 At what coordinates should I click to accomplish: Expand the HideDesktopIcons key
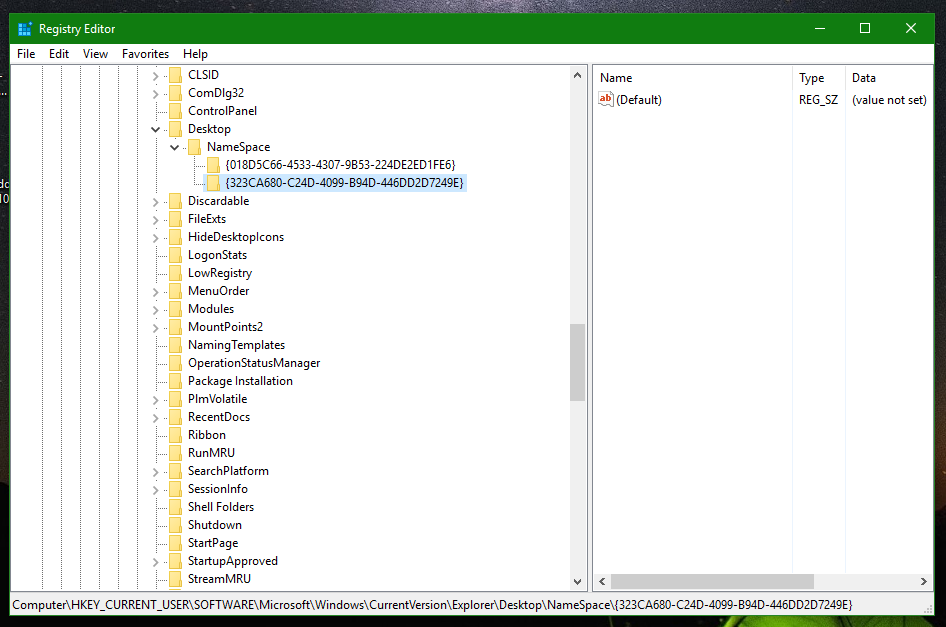[x=156, y=237]
